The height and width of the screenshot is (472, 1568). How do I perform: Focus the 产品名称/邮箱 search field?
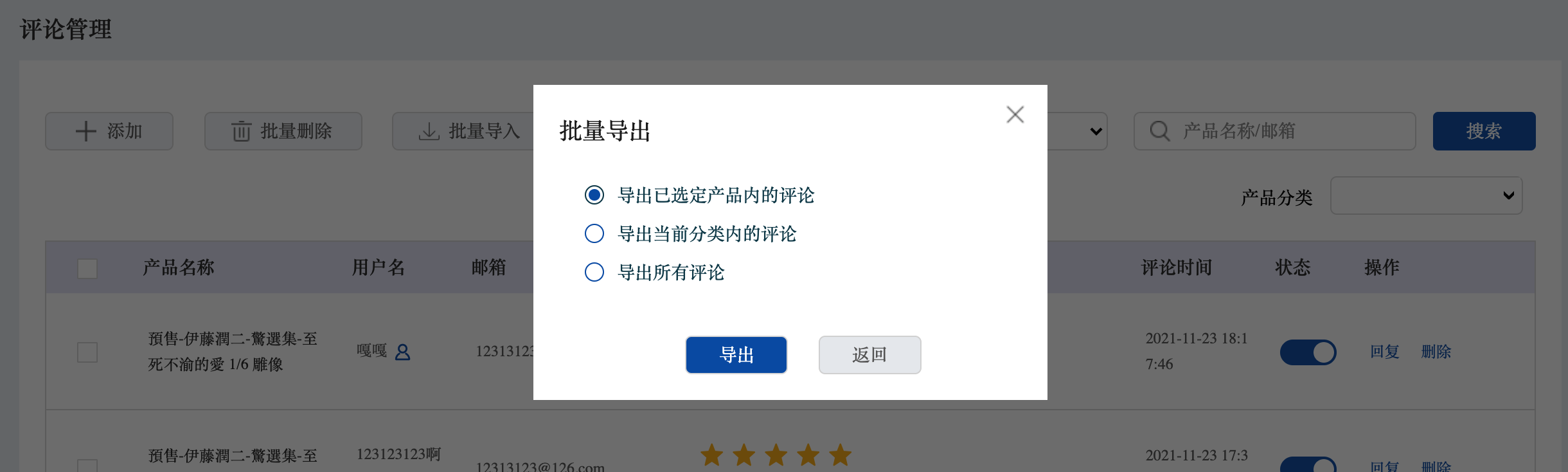(x=1275, y=131)
